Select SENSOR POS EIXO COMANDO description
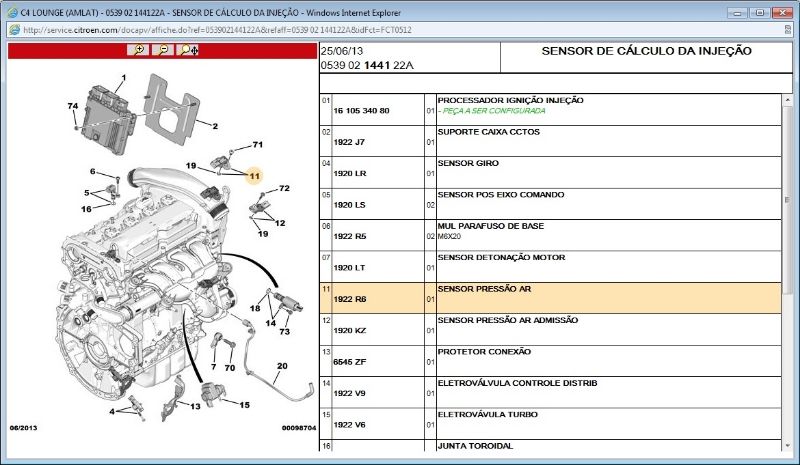The height and width of the screenshot is (465, 800). point(501,194)
